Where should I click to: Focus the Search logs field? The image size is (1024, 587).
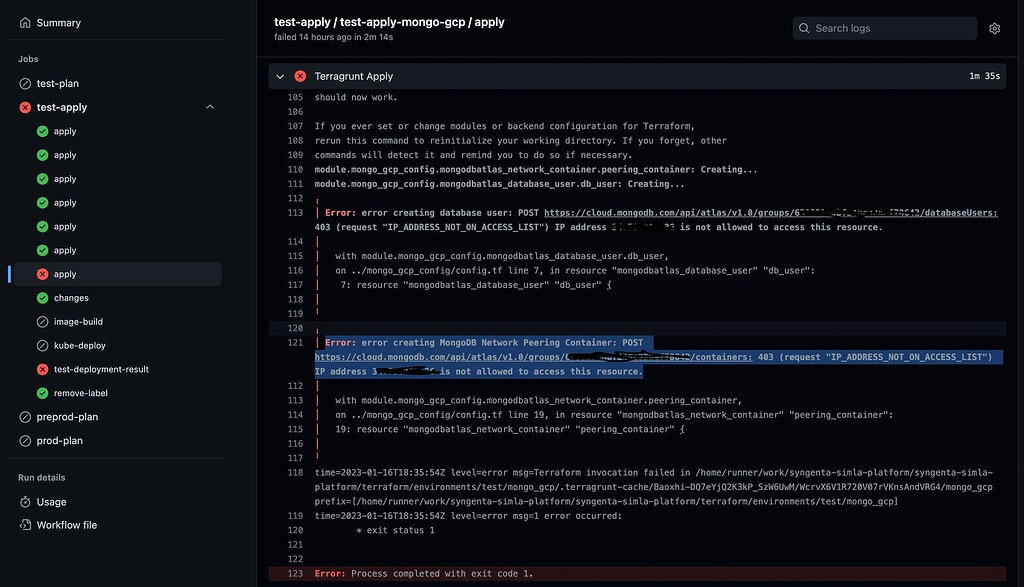[890, 29]
